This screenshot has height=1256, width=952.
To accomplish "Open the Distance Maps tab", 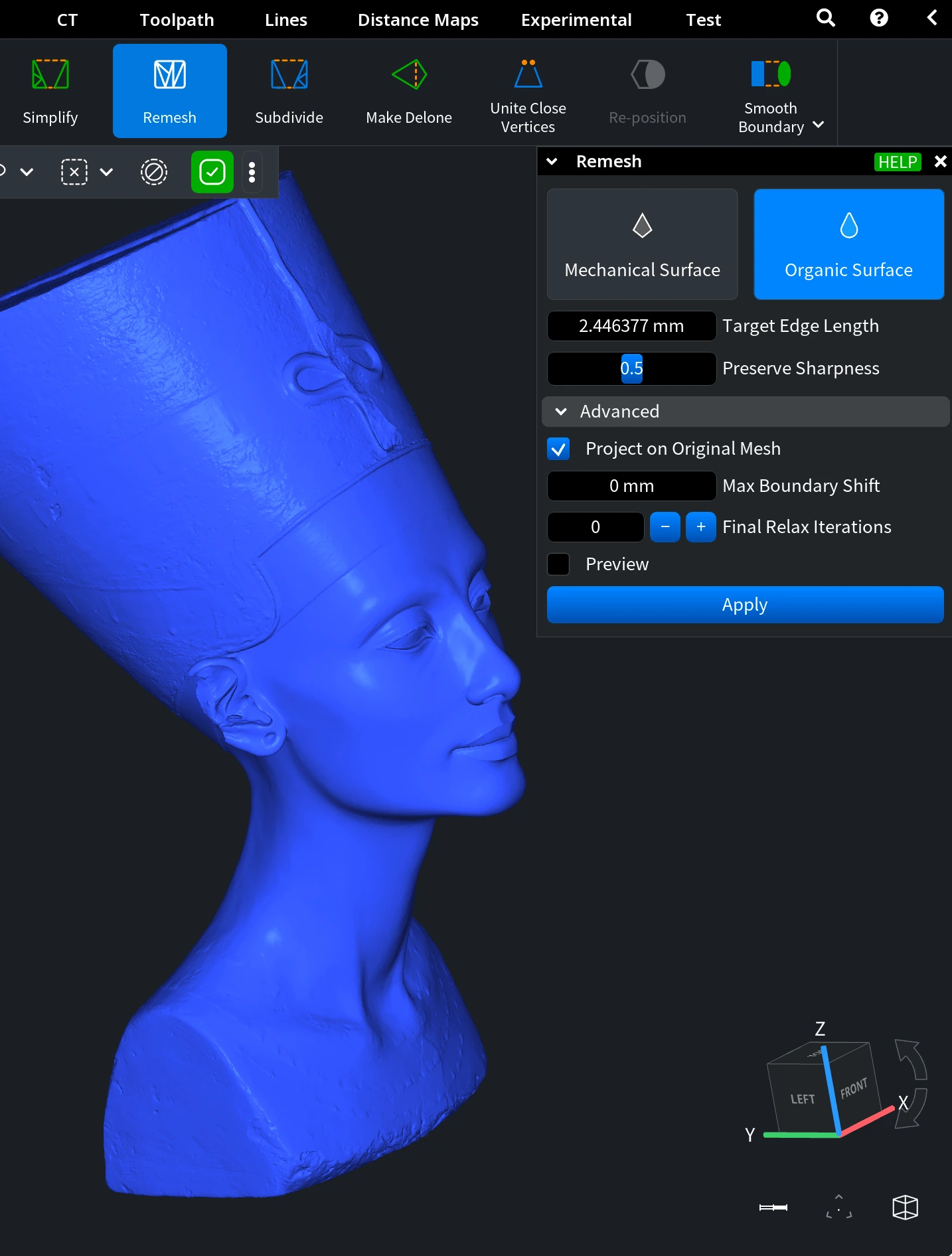I will [418, 20].
